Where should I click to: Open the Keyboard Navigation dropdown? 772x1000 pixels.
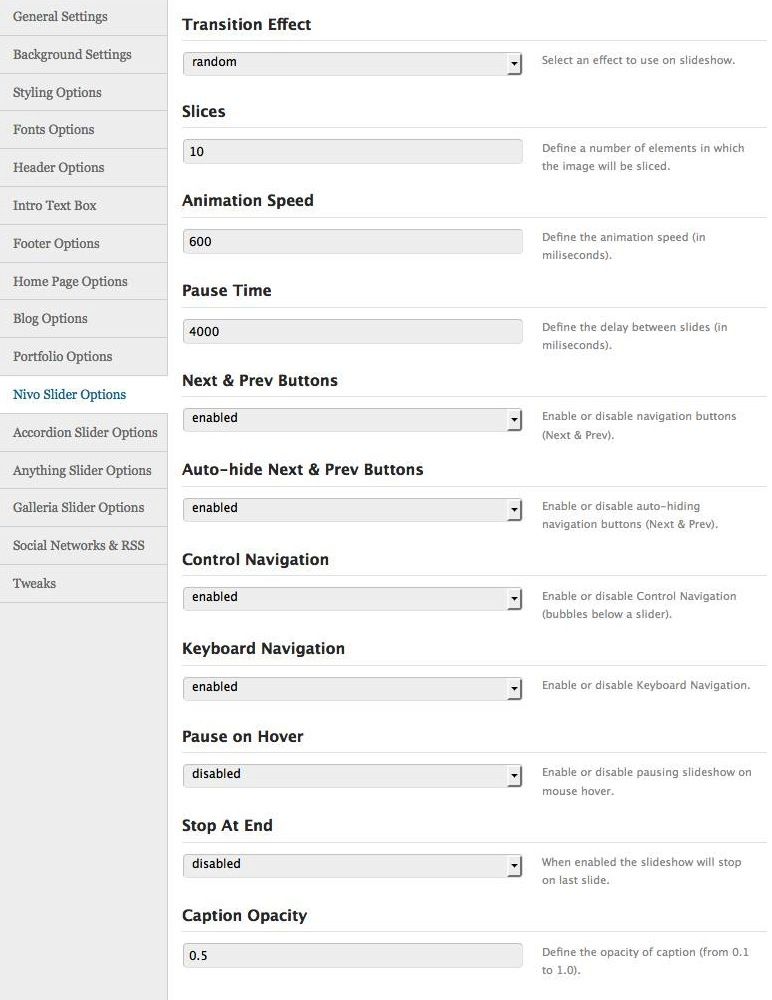tap(352, 688)
